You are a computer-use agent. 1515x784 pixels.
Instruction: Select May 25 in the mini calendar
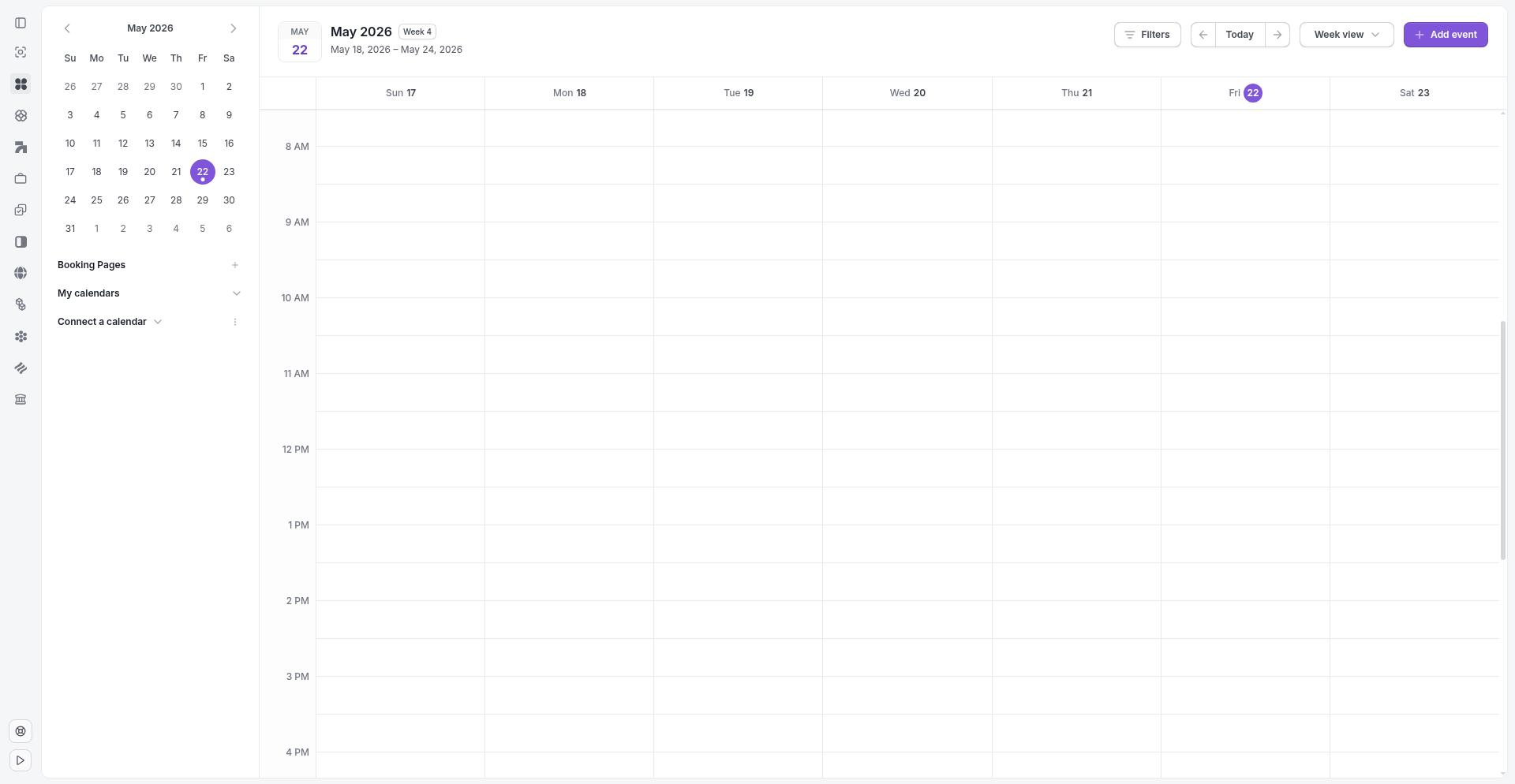(96, 200)
